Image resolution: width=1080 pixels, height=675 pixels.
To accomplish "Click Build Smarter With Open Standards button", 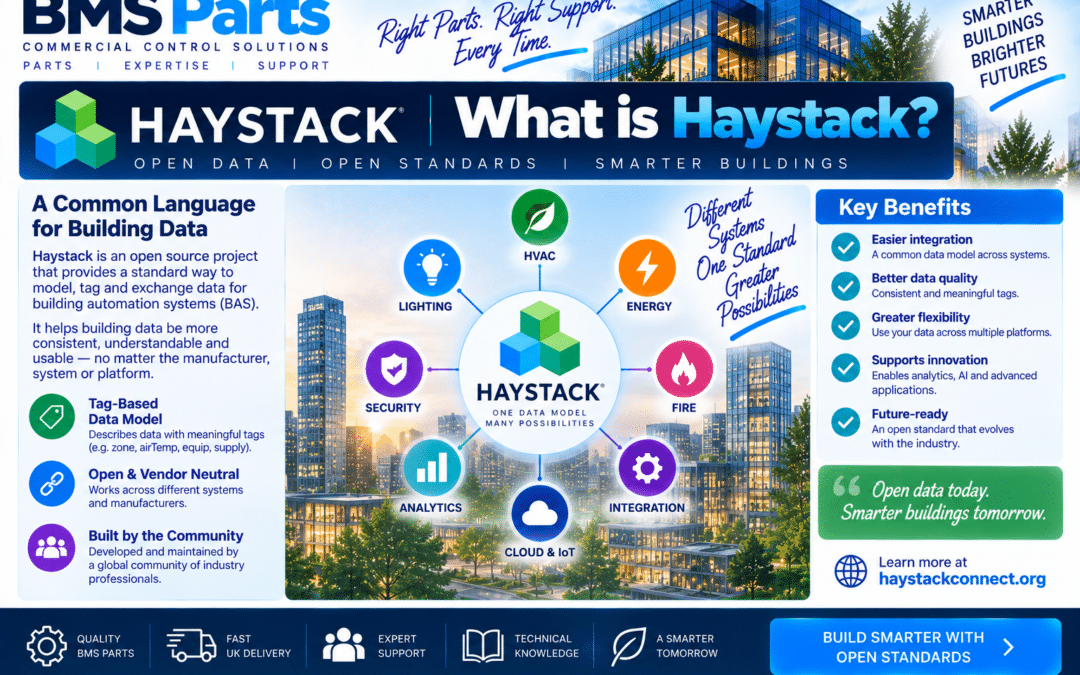I will [x=915, y=647].
